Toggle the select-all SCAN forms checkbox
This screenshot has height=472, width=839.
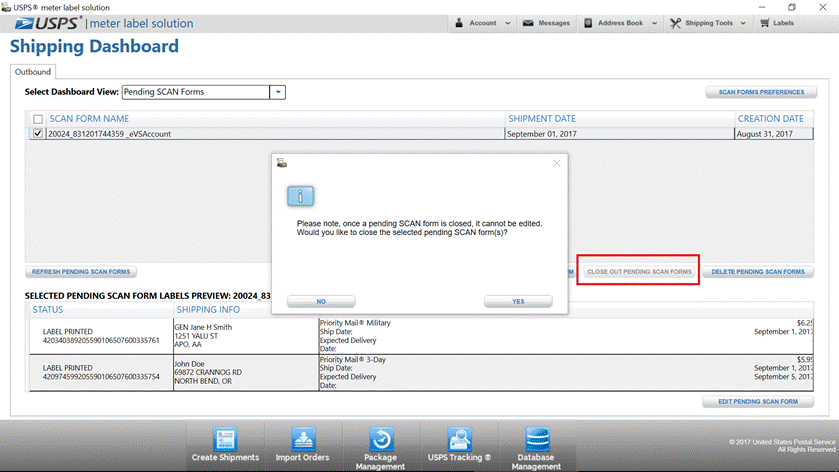pyautogui.click(x=38, y=119)
